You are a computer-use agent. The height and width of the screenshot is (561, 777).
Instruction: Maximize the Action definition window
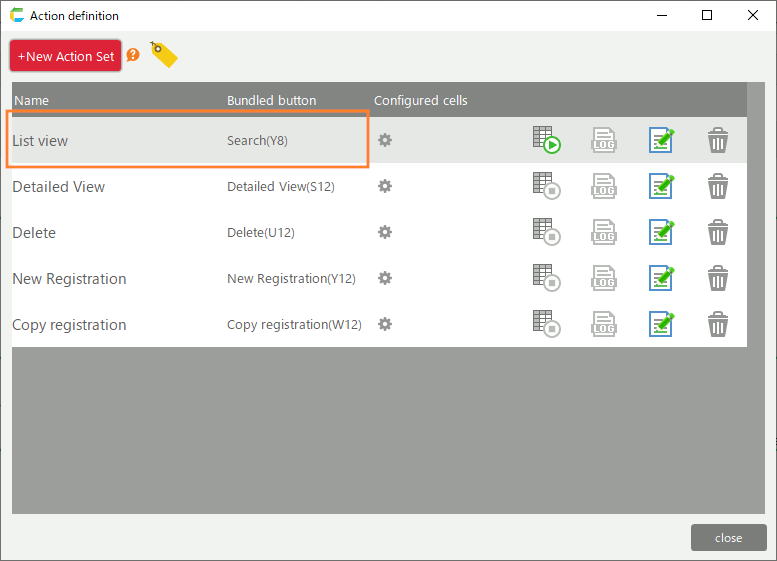coord(707,15)
